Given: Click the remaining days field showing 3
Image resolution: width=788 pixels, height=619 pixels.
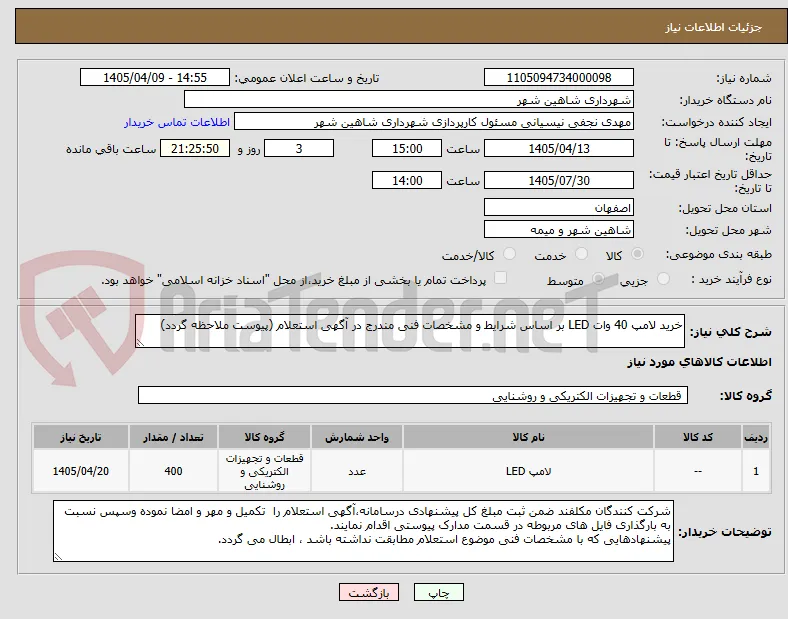Looking at the screenshot, I should [299, 148].
